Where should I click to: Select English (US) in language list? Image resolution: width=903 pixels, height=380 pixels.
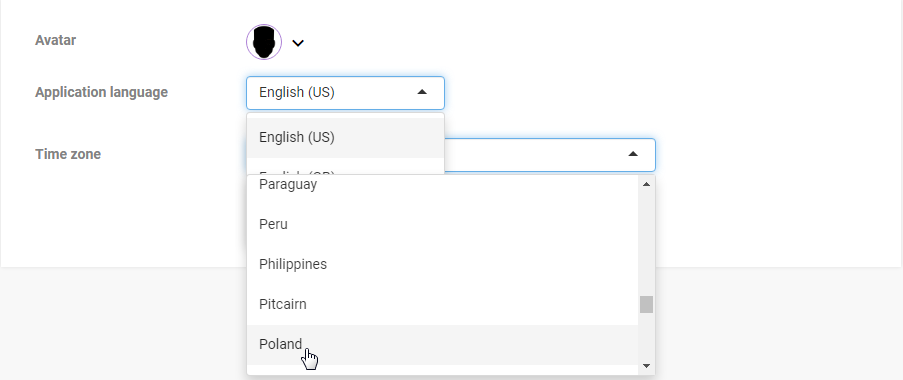coord(346,138)
